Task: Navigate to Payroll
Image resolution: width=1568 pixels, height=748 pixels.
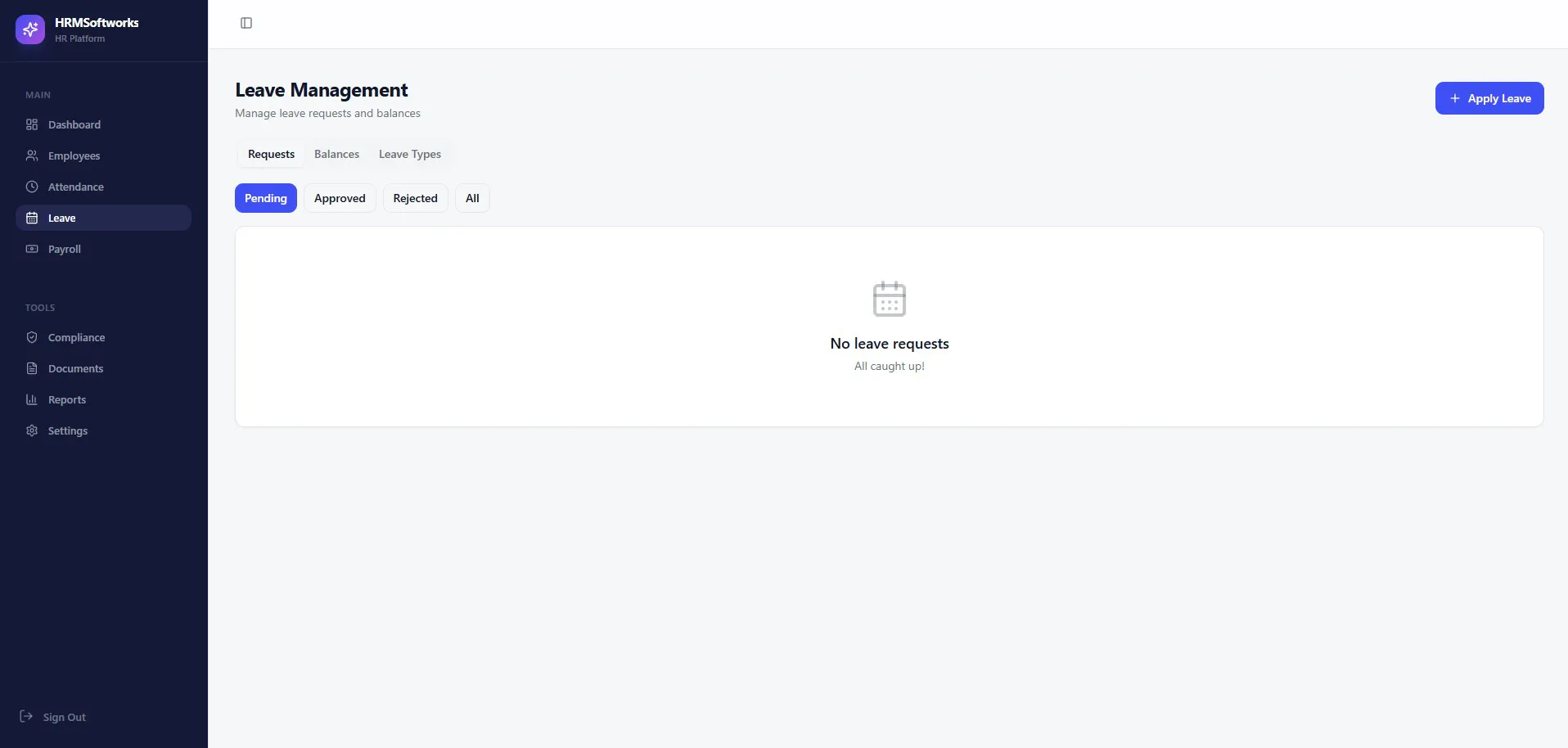Action: [x=103, y=249]
